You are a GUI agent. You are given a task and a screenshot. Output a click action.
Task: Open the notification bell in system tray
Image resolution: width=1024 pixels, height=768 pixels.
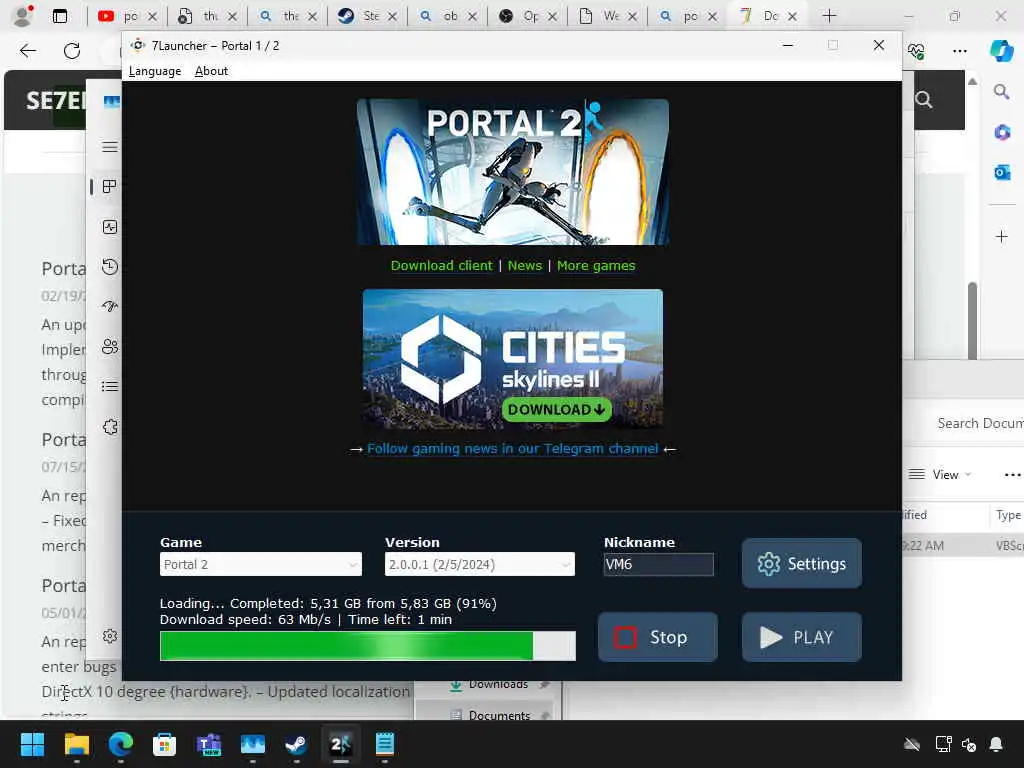996,744
